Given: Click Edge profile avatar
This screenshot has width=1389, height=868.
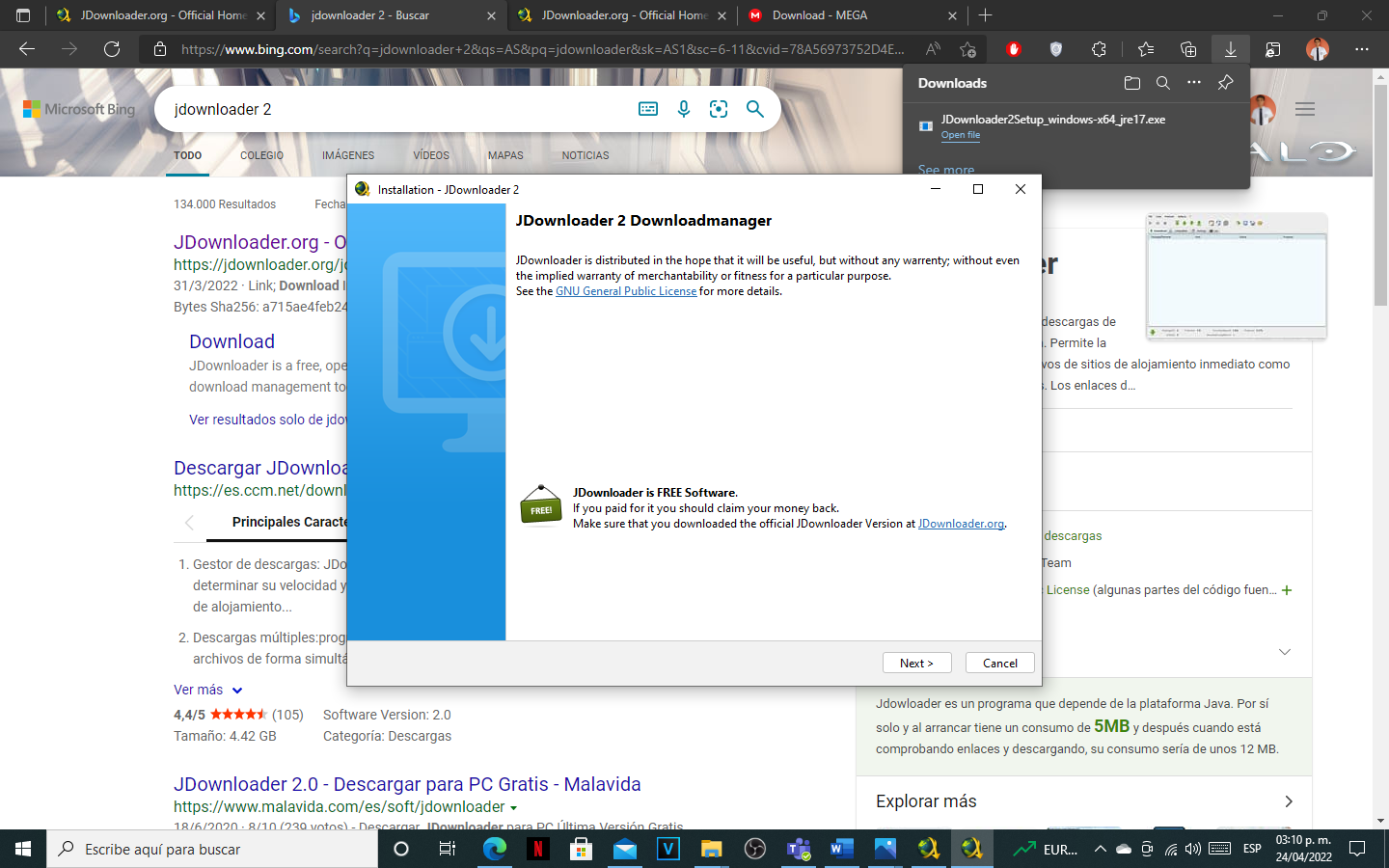Looking at the screenshot, I should point(1318,49).
